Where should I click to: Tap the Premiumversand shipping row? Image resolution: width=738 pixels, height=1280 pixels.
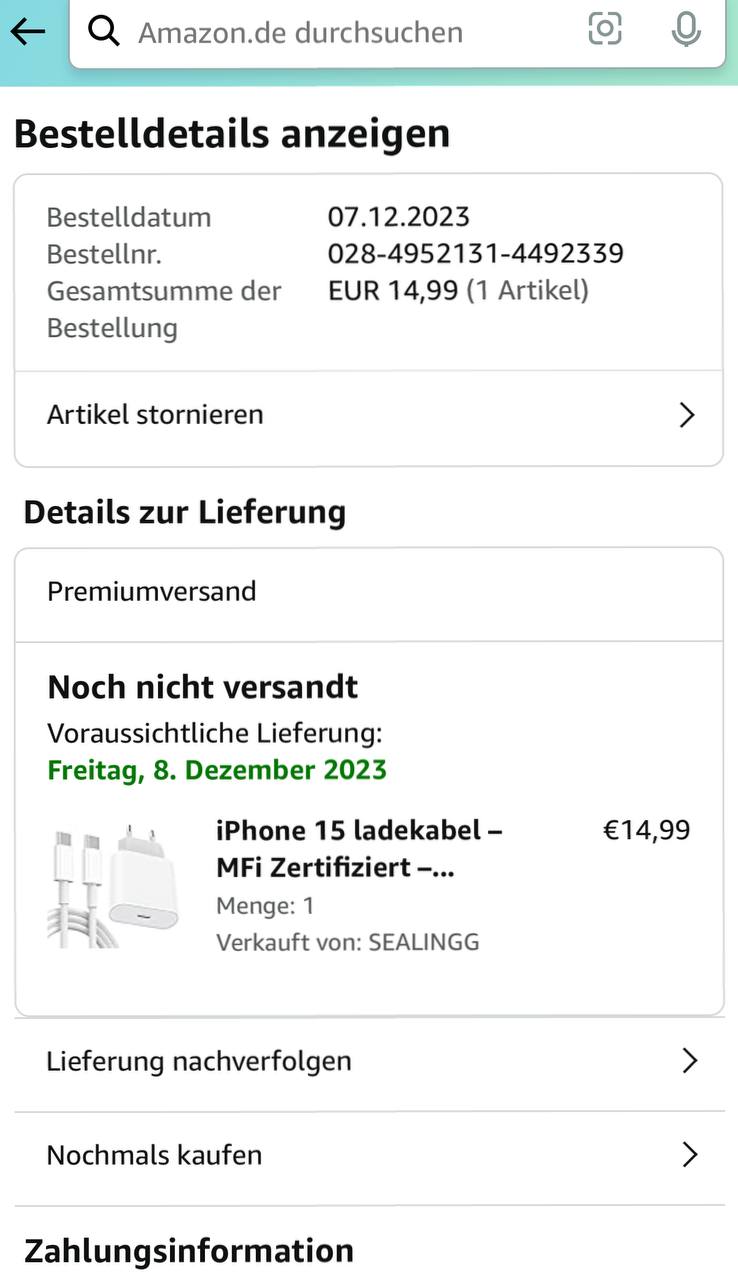[x=152, y=591]
